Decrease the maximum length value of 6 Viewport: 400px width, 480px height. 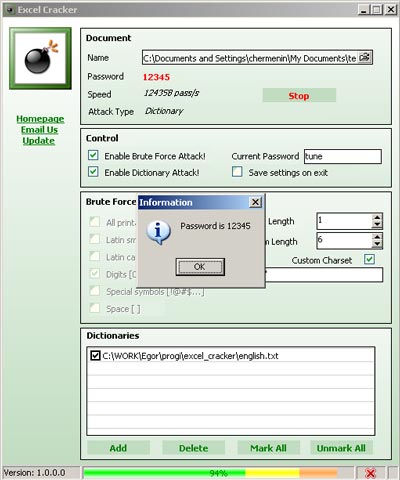(x=377, y=245)
